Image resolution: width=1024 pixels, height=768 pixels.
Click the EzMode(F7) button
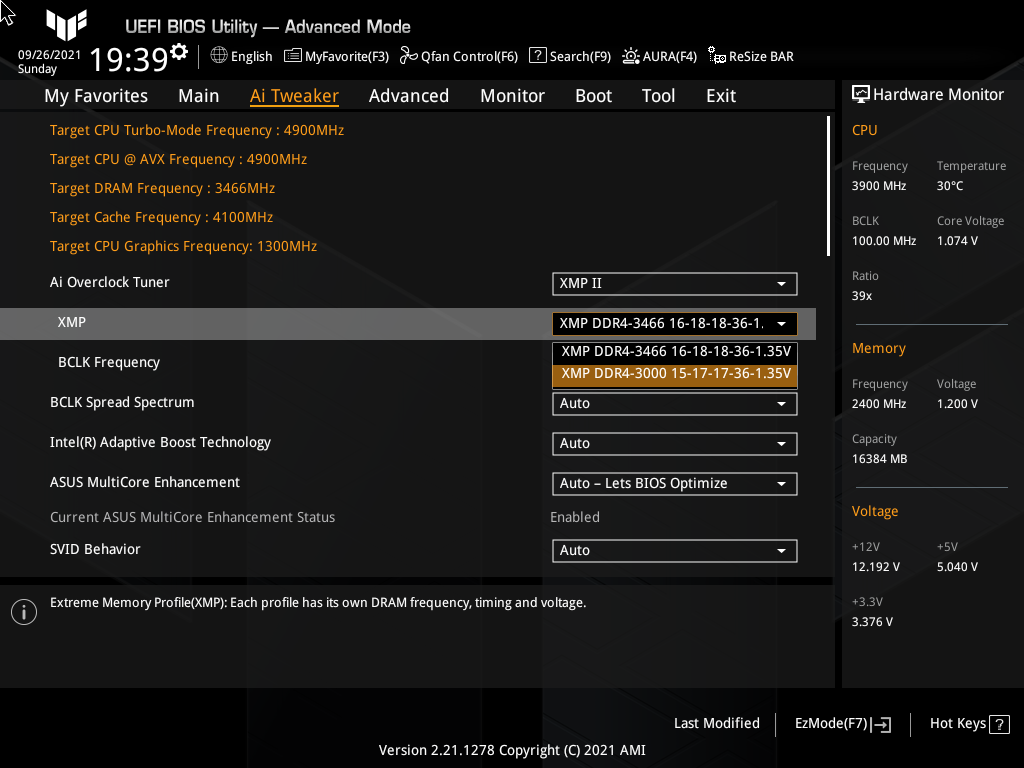point(841,723)
